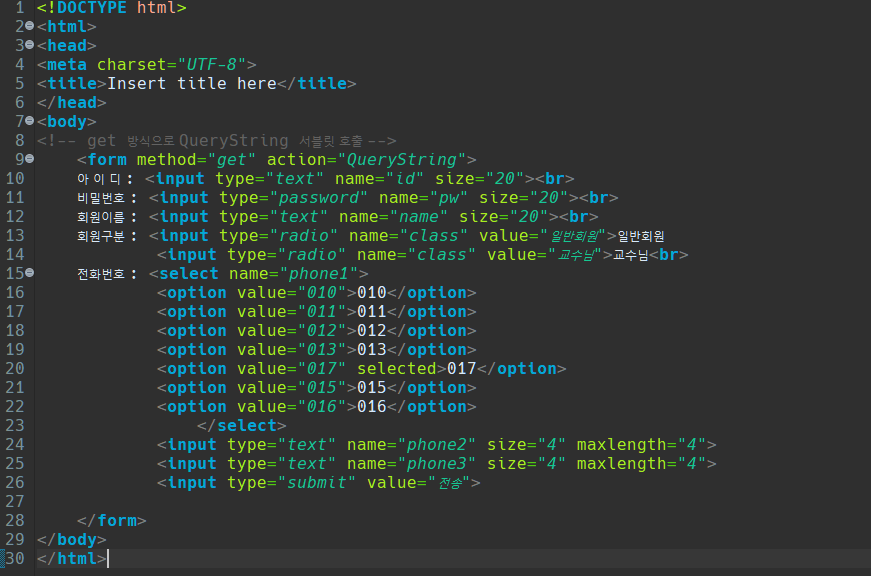
Task: Click the option value "010" on line 16
Action: (322, 293)
